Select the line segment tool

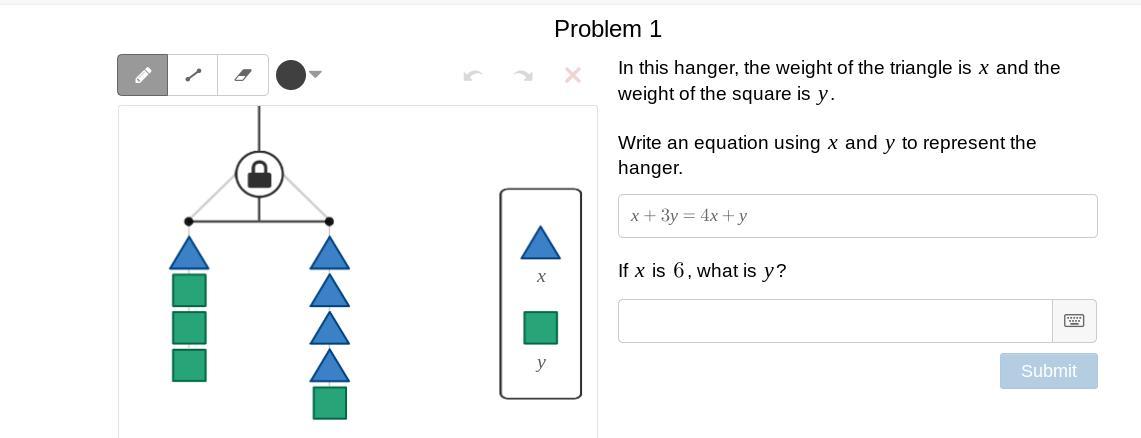193,75
